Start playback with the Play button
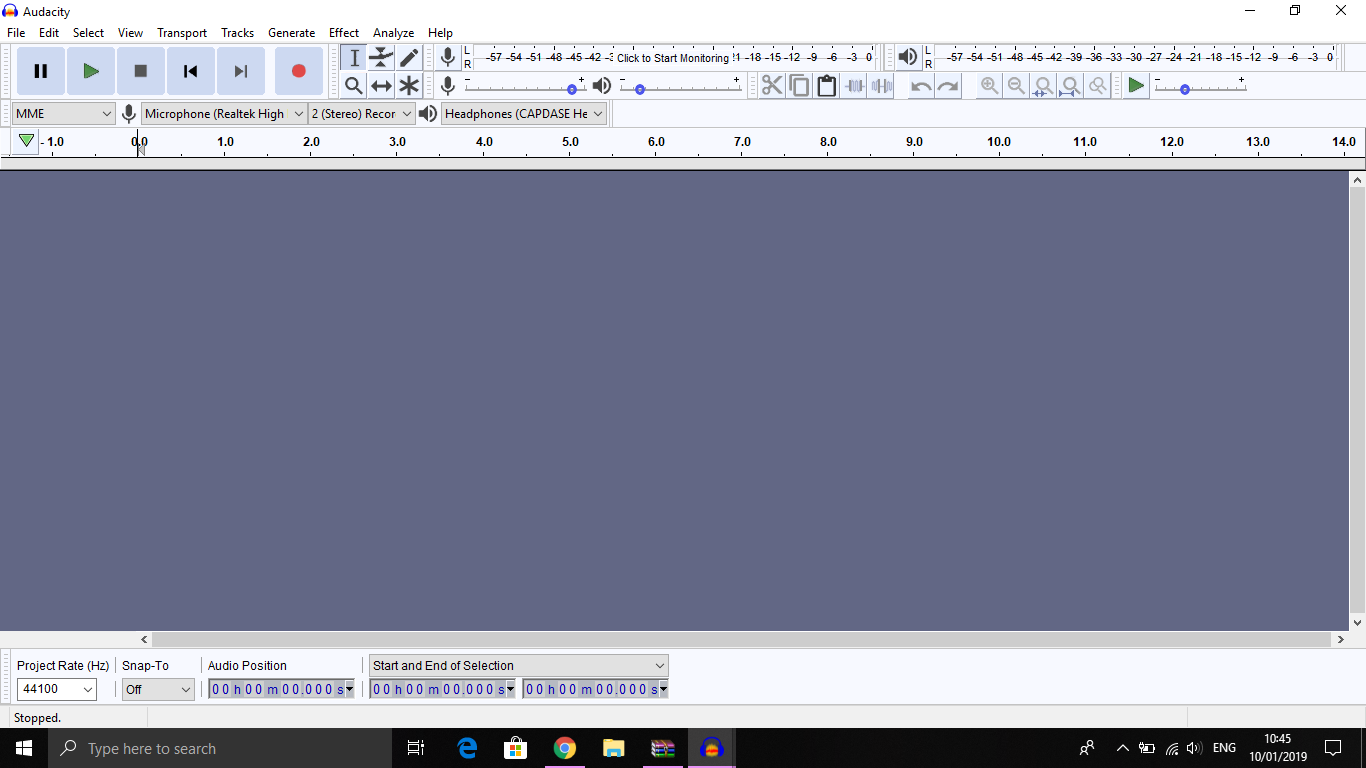 tap(91, 71)
